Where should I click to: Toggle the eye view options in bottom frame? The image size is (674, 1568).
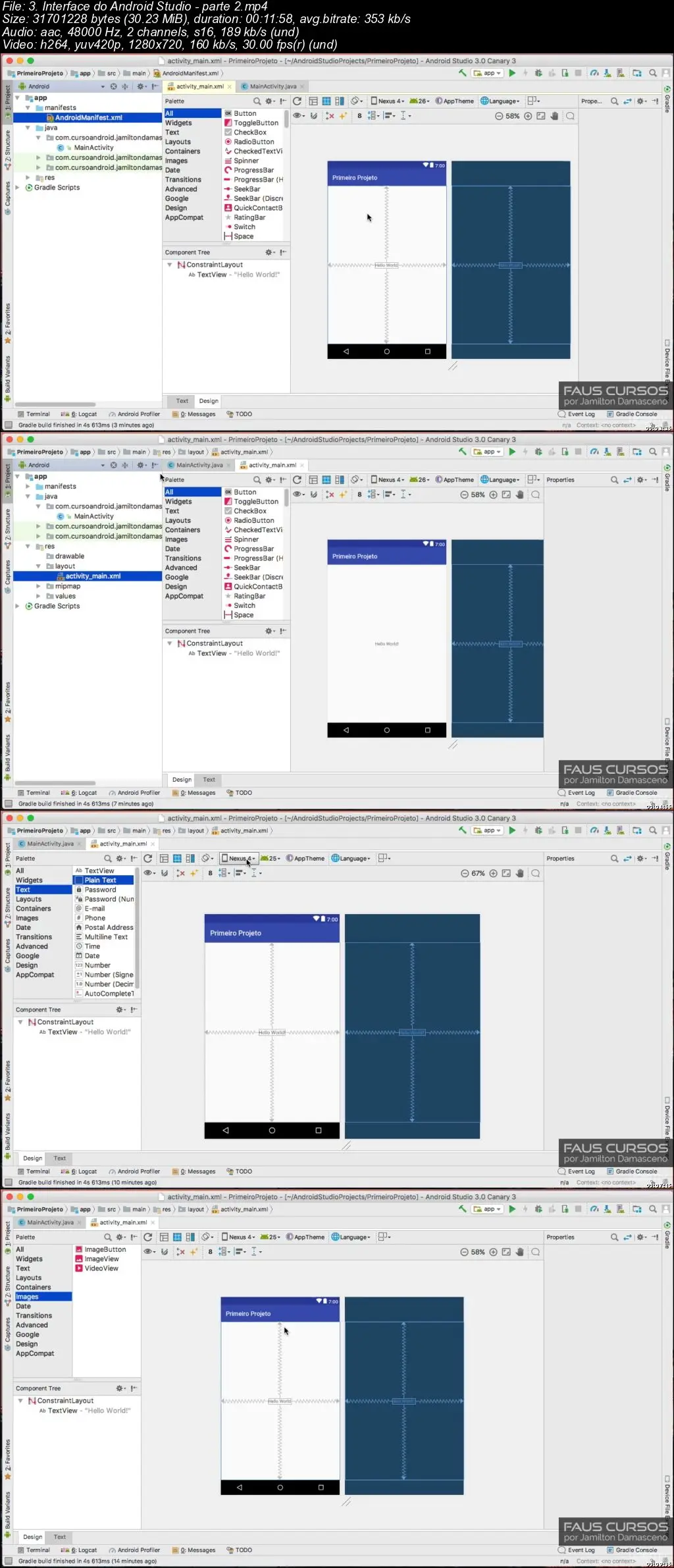tap(149, 1252)
